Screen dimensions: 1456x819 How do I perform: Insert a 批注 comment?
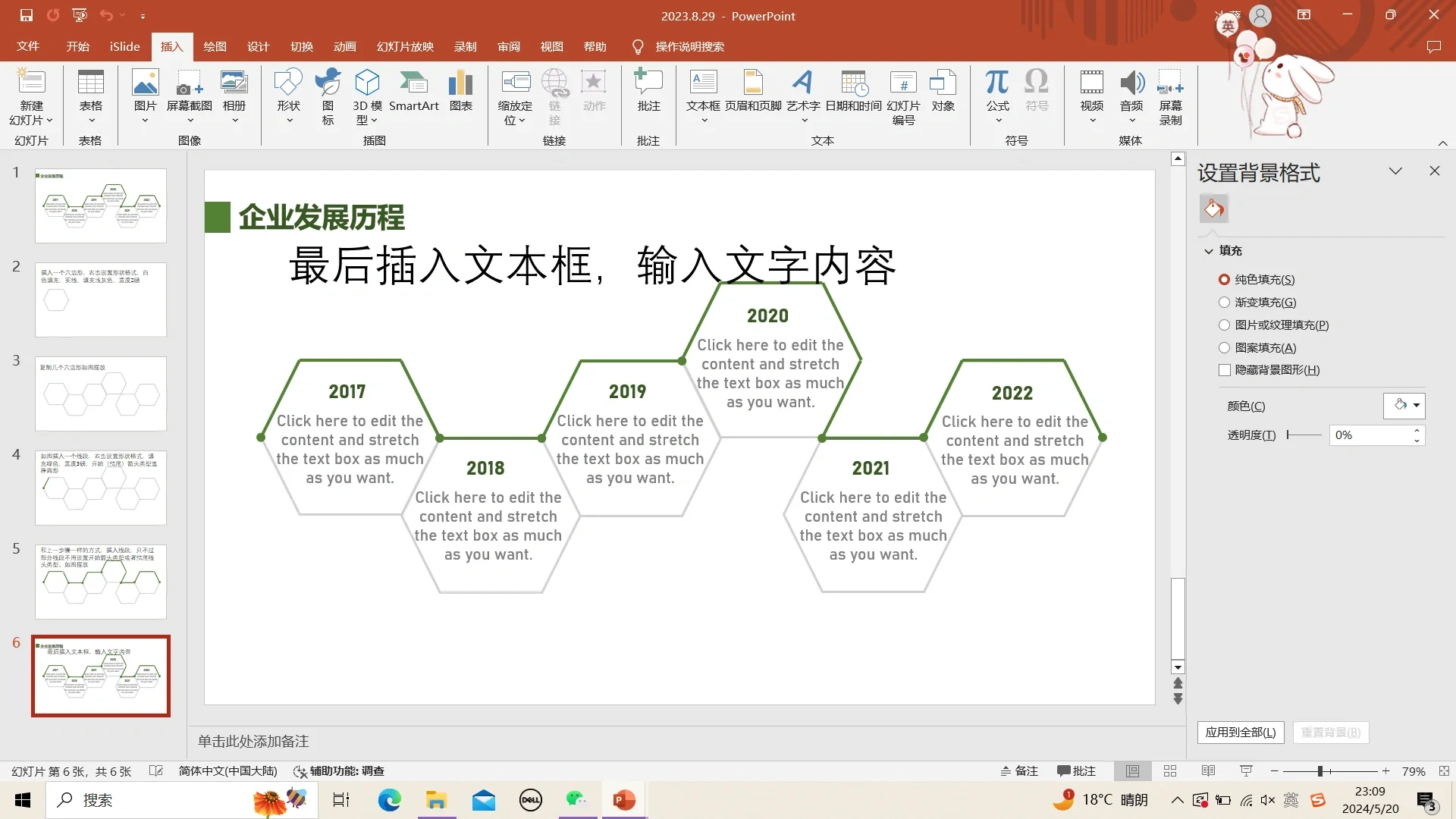point(648,93)
